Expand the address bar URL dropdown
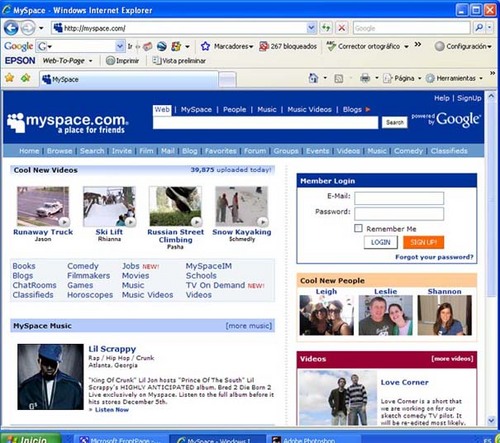Viewport: 500px width, 443px height. (x=311, y=28)
